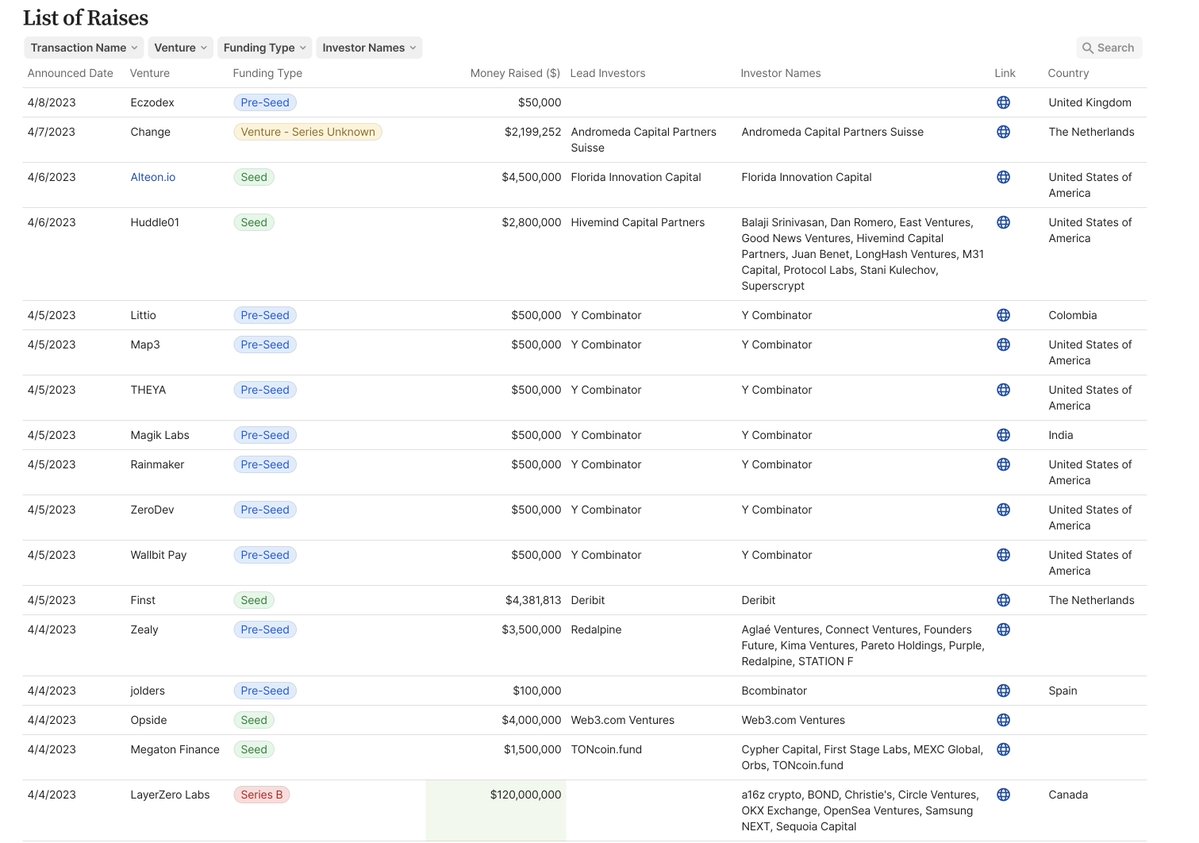Image resolution: width=1199 pixels, height=843 pixels.
Task: Open the globe link for Opside
Action: [x=1003, y=720]
